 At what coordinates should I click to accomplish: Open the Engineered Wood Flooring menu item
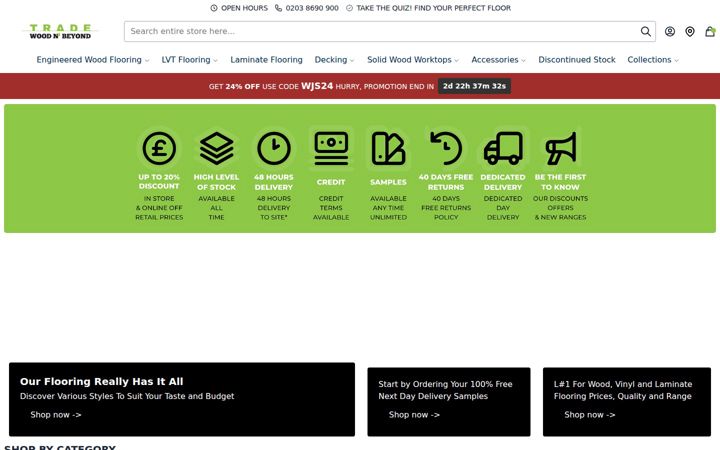tap(89, 60)
